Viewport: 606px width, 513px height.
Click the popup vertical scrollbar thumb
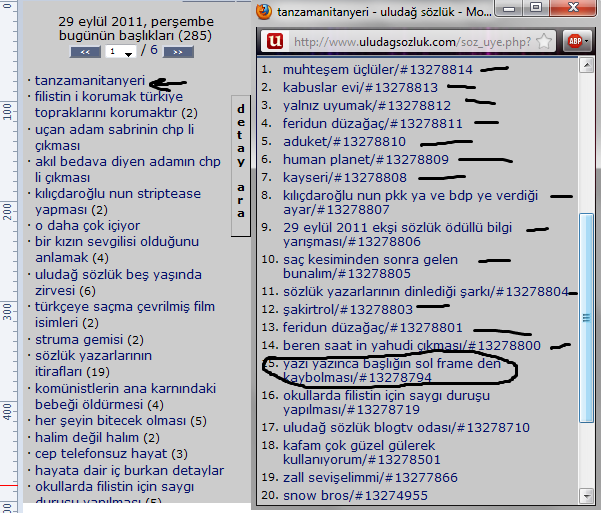click(x=587, y=318)
